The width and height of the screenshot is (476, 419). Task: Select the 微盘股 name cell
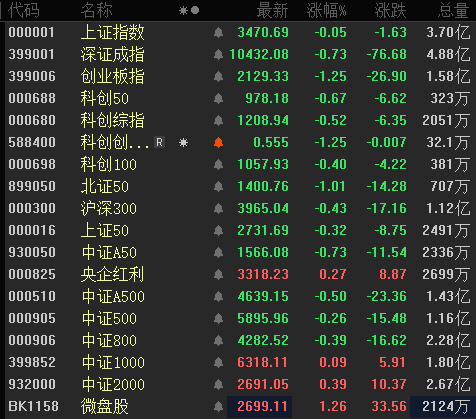(105, 407)
